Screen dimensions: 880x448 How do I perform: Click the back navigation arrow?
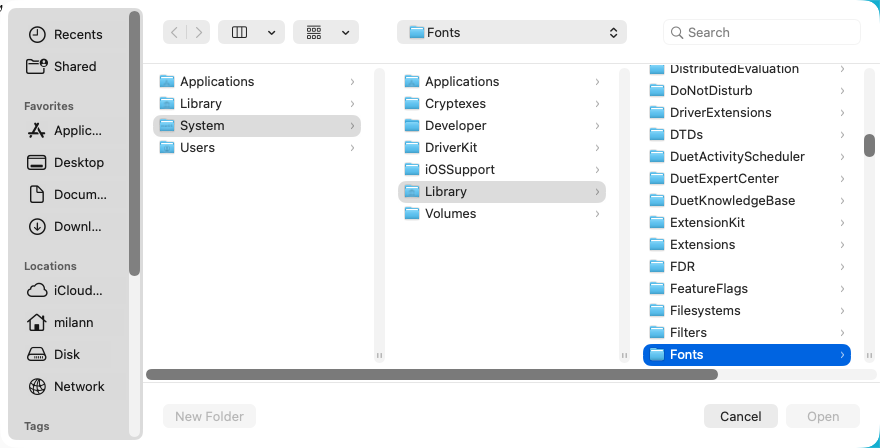(x=175, y=33)
